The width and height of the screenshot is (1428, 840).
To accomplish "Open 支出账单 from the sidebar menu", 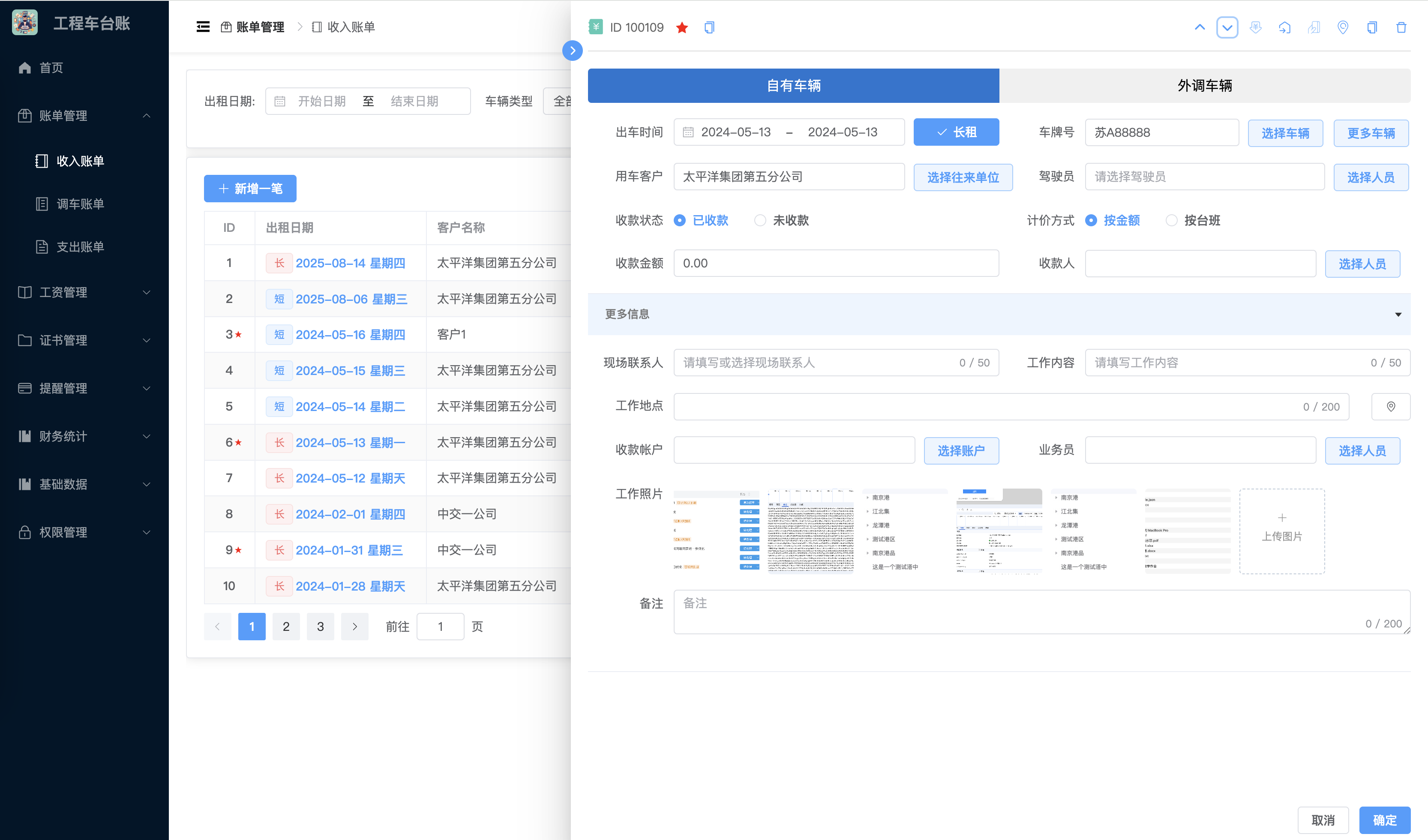I will pyautogui.click(x=79, y=246).
